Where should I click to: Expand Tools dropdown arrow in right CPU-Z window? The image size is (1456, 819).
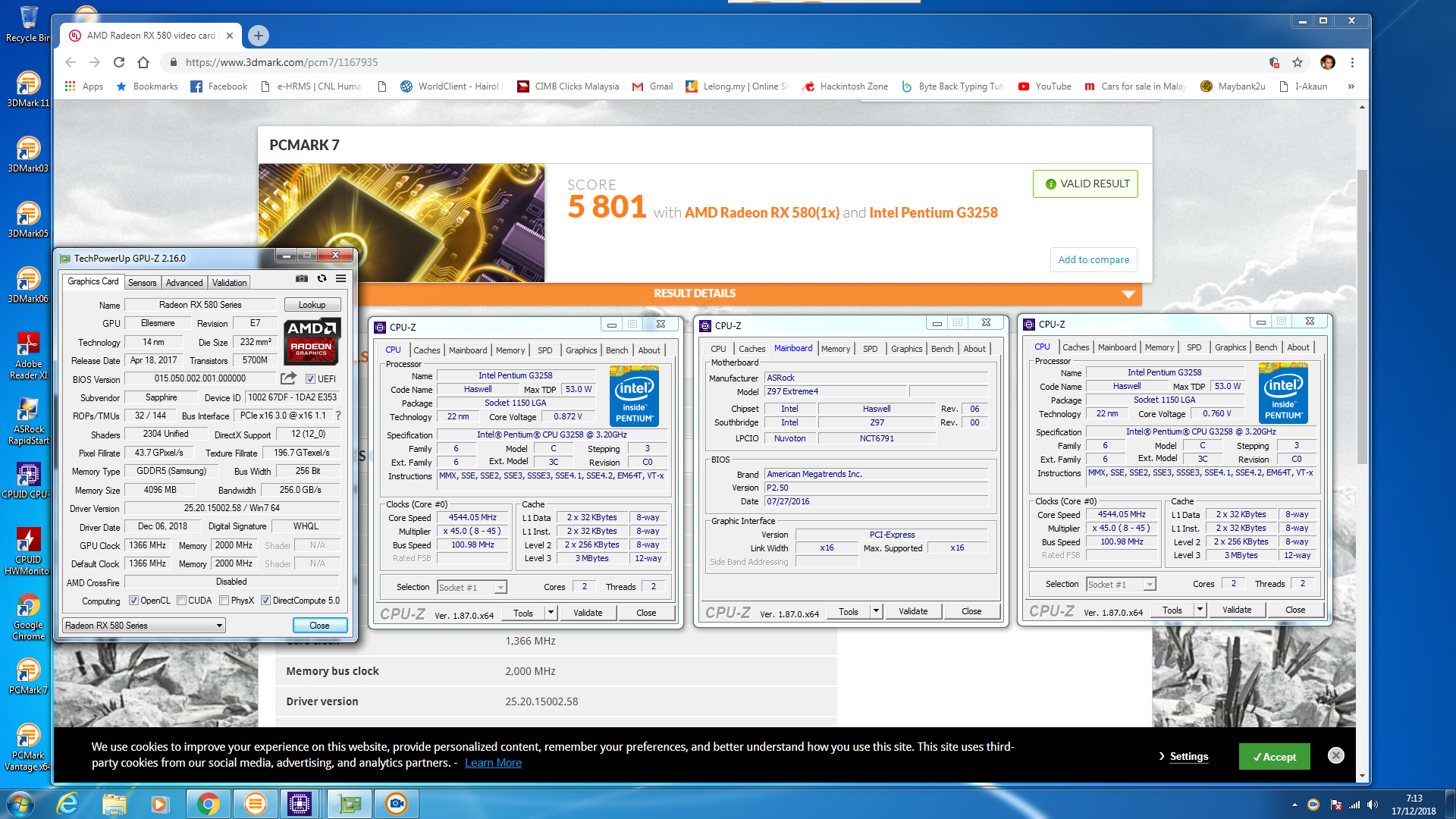(1200, 610)
